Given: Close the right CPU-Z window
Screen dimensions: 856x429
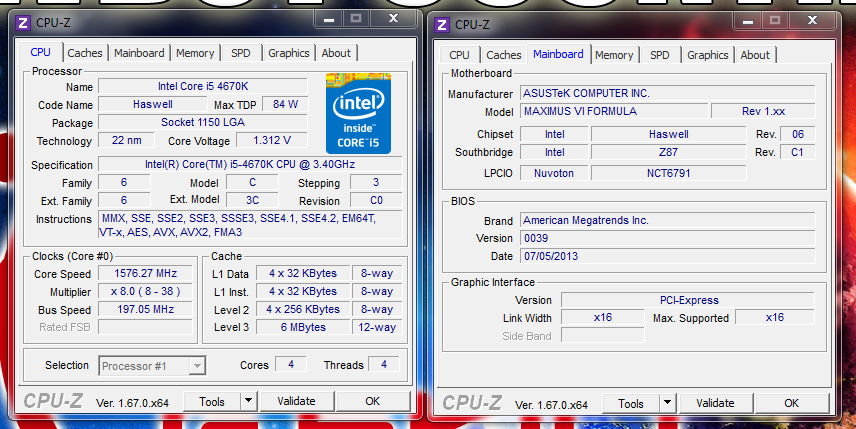Looking at the screenshot, I should [812, 21].
